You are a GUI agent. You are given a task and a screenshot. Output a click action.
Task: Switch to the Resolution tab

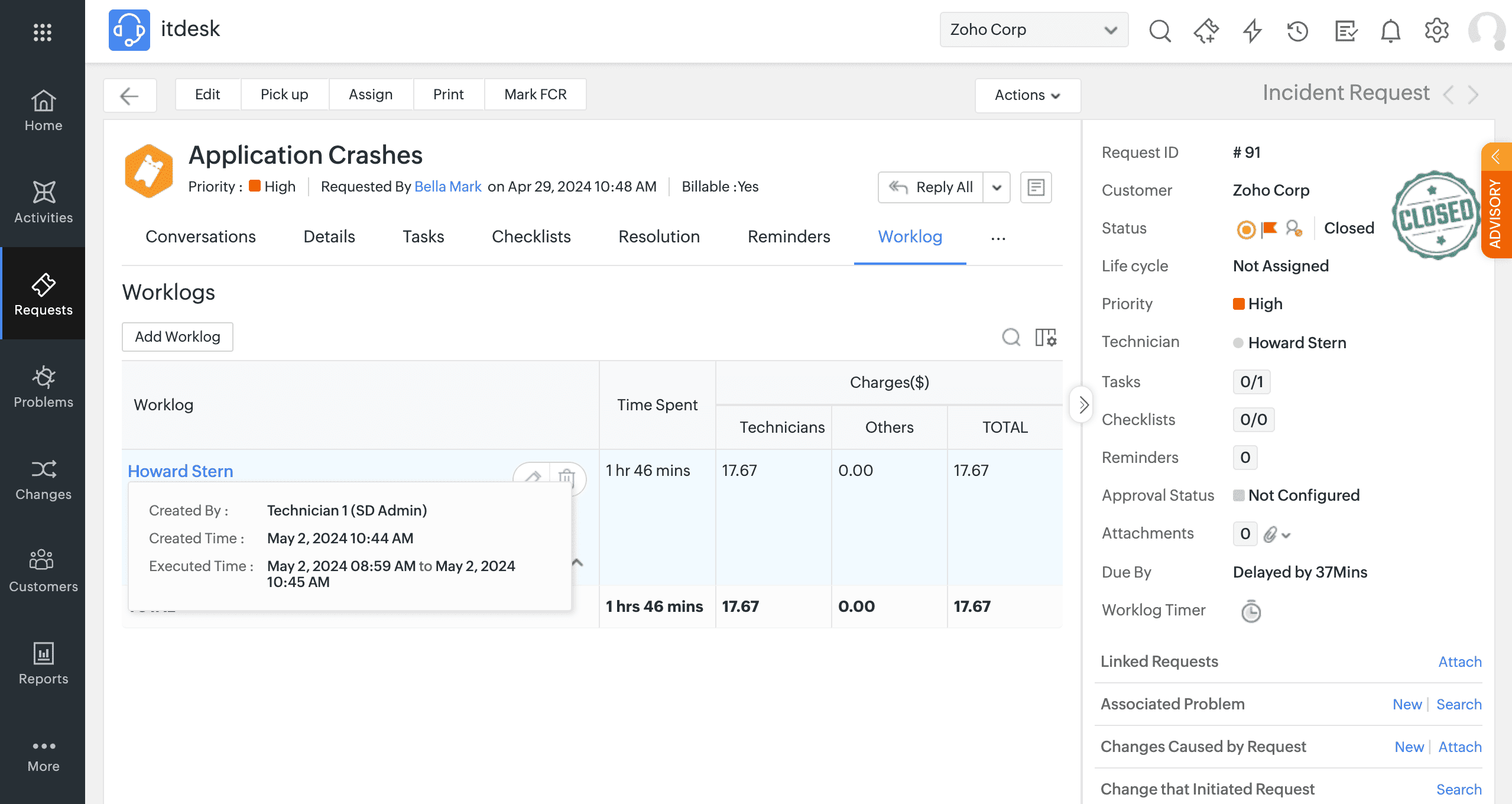tap(658, 236)
